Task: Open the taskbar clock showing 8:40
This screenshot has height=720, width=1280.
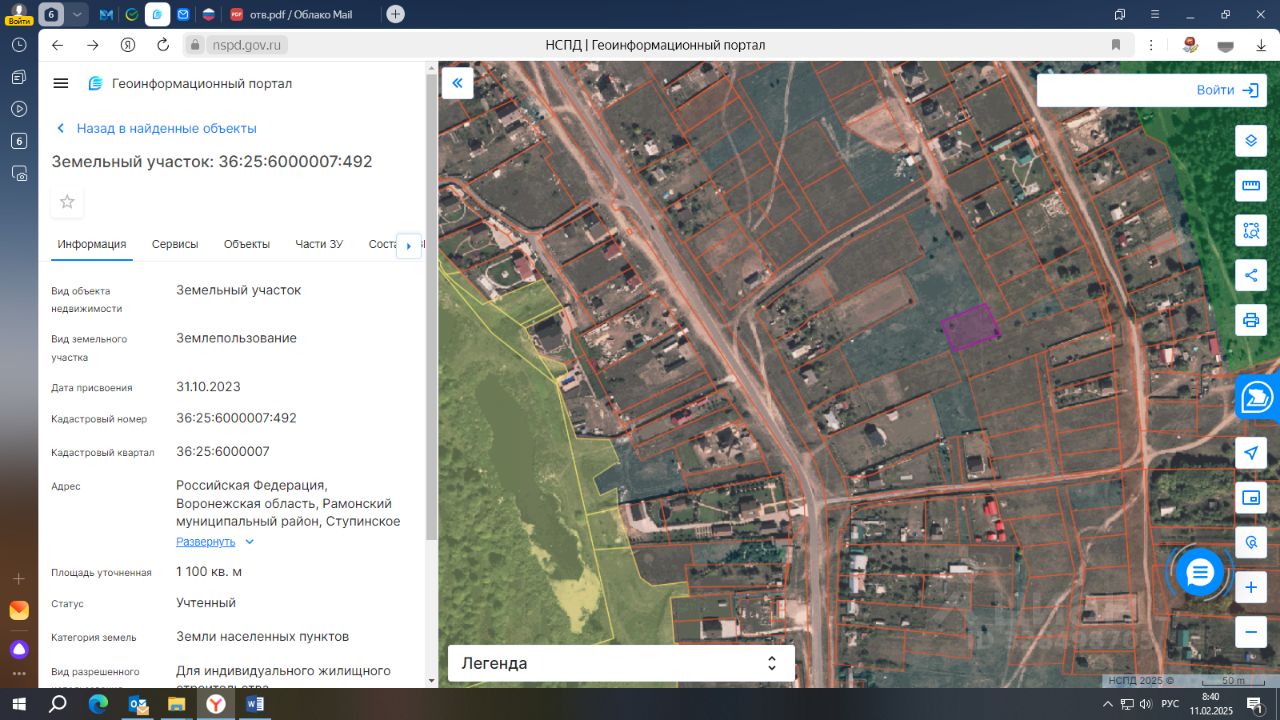Action: click(x=1210, y=703)
